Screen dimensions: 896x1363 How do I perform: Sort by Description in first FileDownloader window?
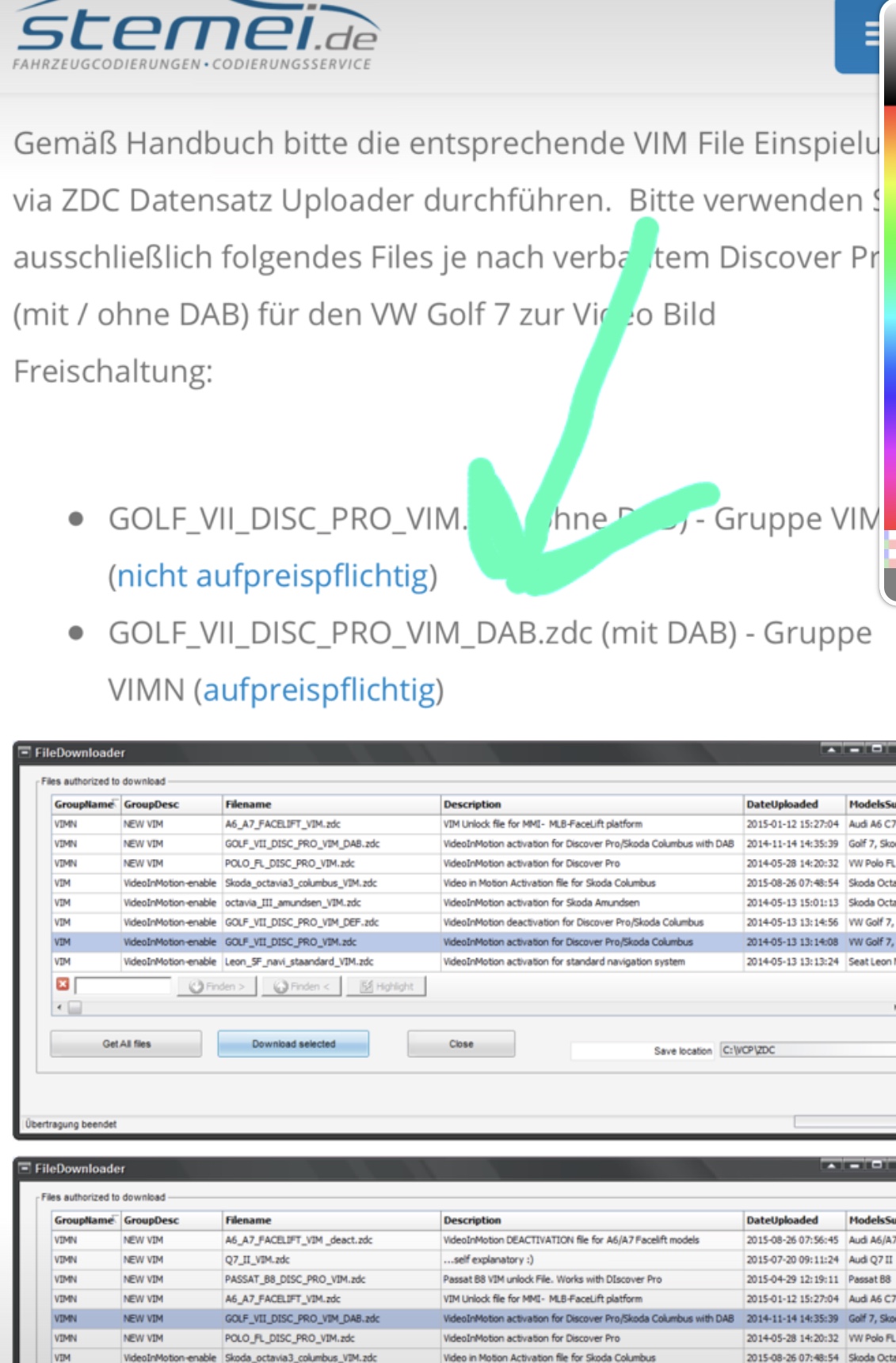coord(592,804)
